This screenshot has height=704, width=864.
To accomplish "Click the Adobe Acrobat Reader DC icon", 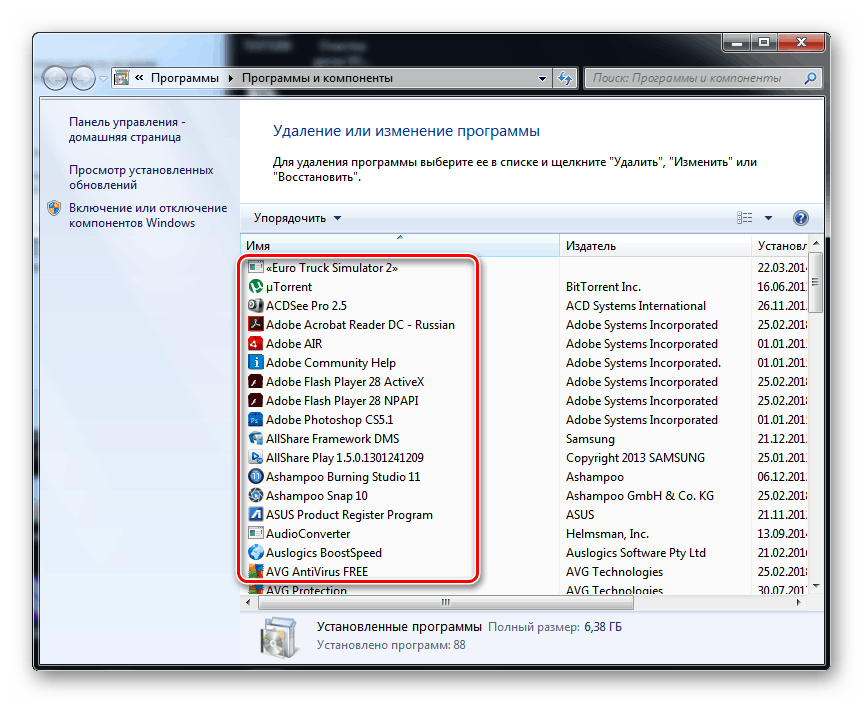I will click(x=256, y=324).
